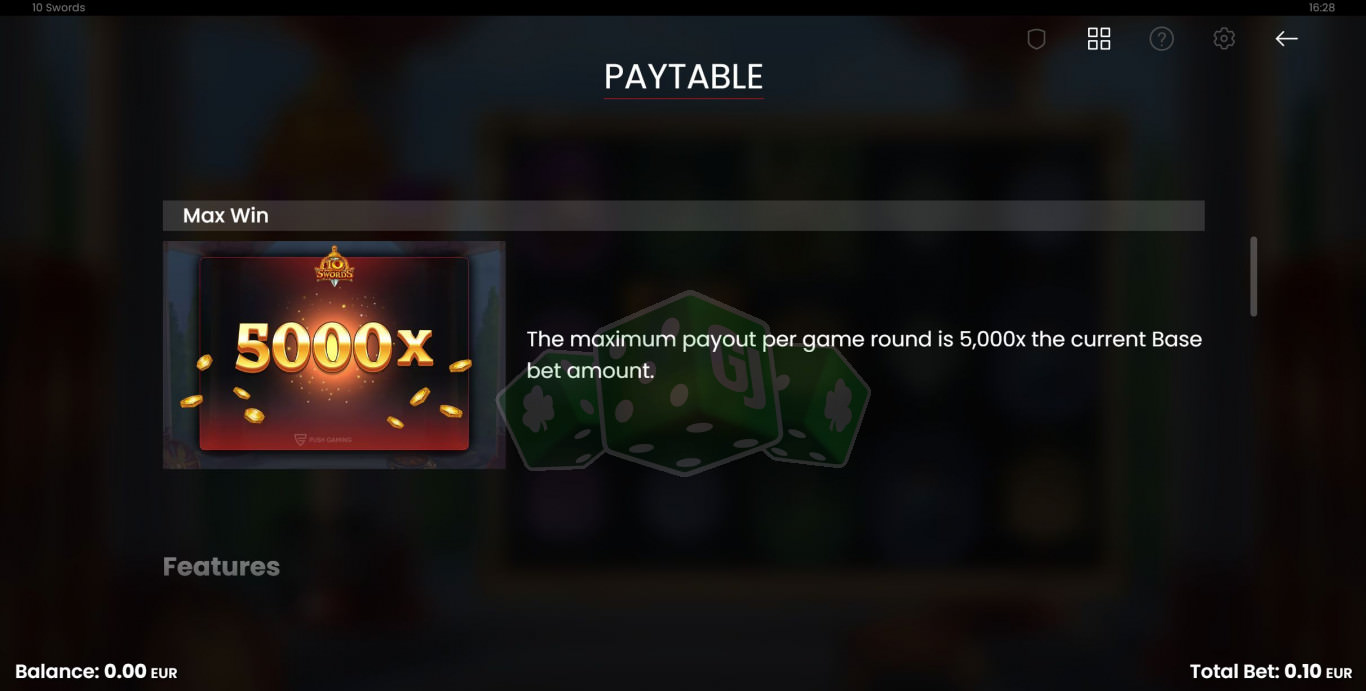The width and height of the screenshot is (1366, 691).
Task: Click the maximum payout description text
Action: click(x=864, y=354)
